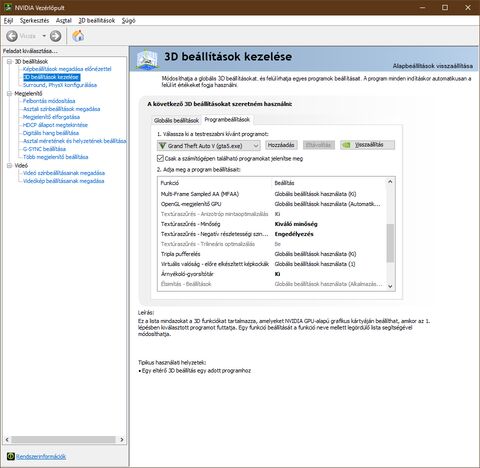The width and height of the screenshot is (480, 468).
Task: Select the 'Textúraszűrés - Minőség' row
Action: tap(272, 224)
